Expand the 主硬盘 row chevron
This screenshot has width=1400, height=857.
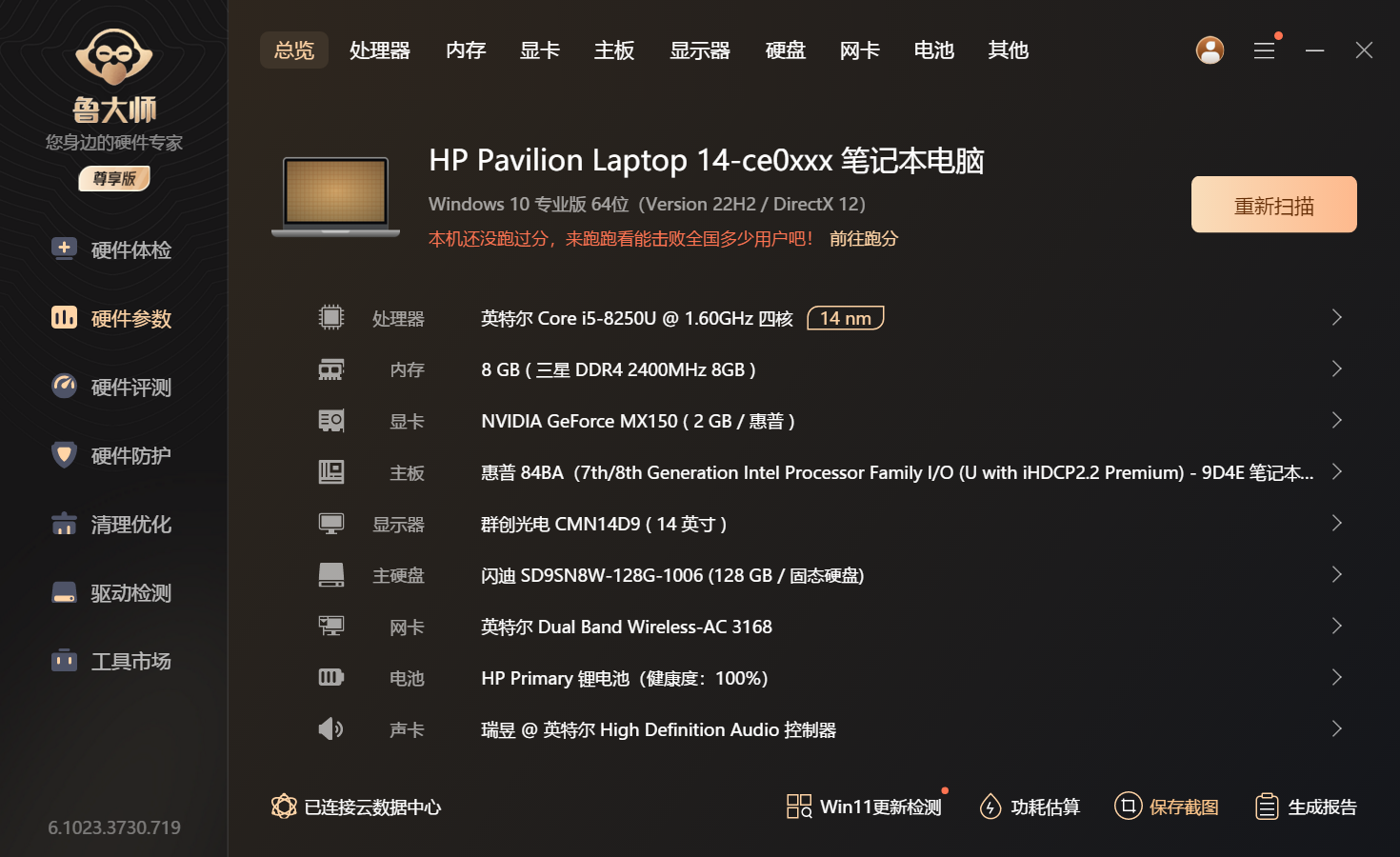click(x=1337, y=574)
